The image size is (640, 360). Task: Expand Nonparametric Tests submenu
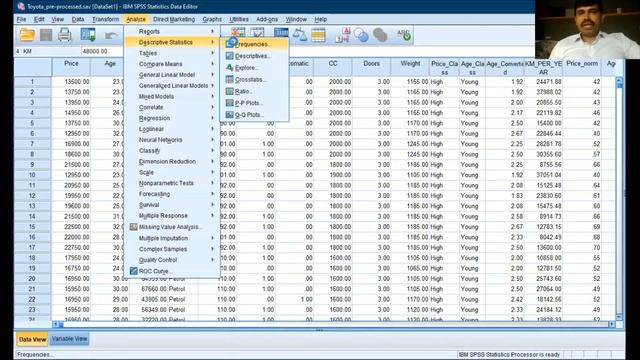(x=172, y=183)
